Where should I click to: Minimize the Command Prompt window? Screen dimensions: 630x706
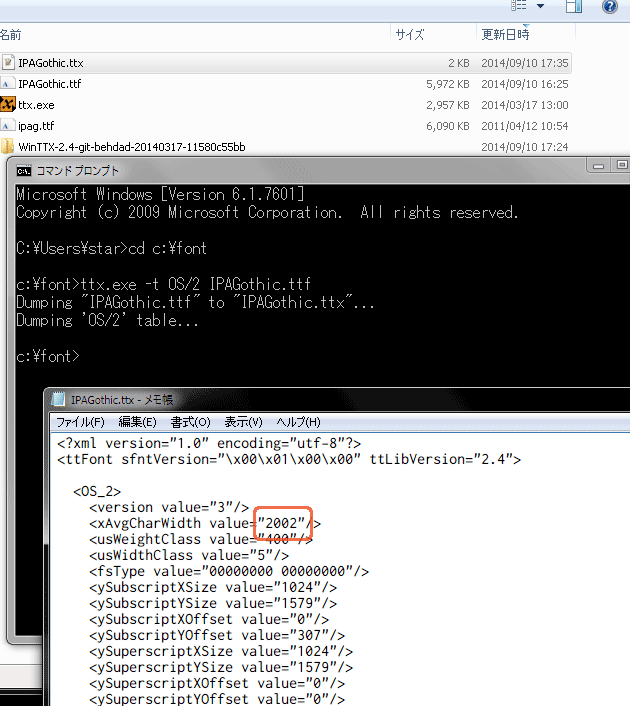pyautogui.click(x=598, y=166)
